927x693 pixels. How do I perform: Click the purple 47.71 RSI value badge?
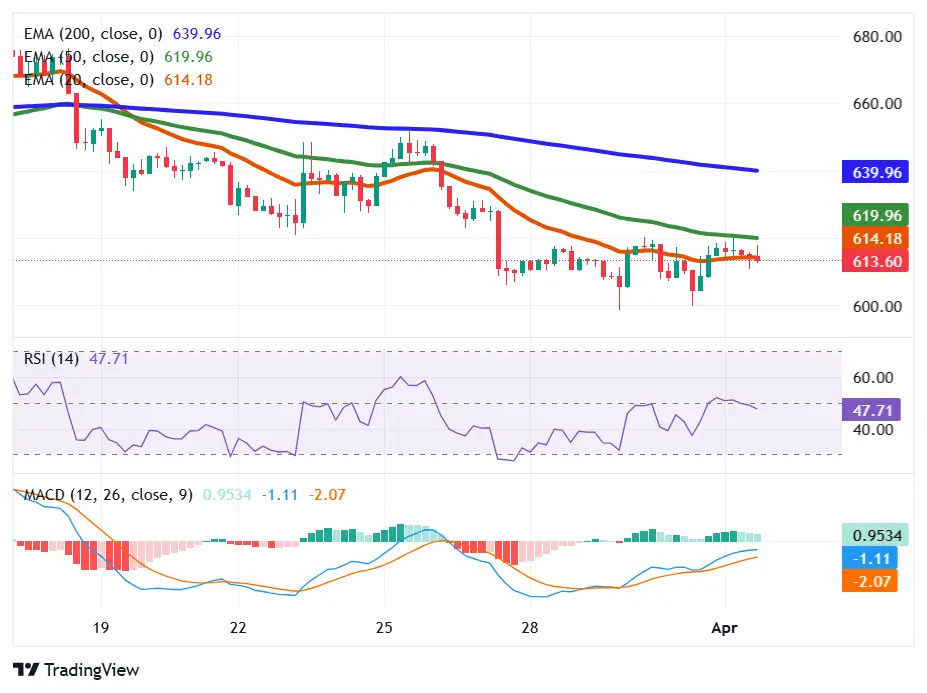point(871,409)
